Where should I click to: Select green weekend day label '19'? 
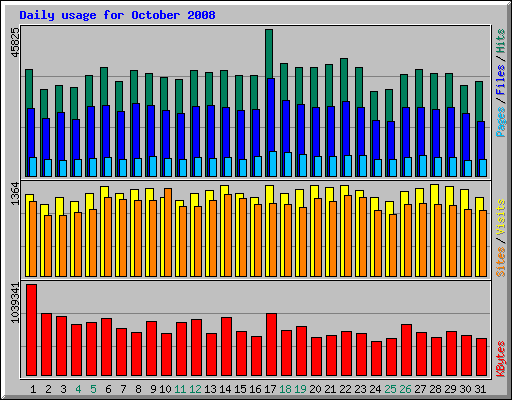point(301,389)
